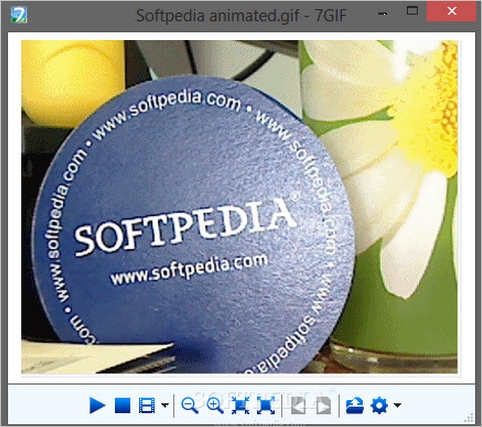Minimize the 7GIF window

pos(383,14)
